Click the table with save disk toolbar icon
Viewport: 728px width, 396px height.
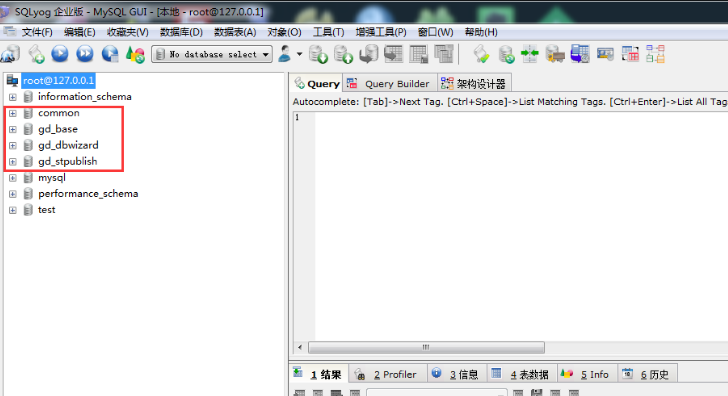click(x=418, y=54)
